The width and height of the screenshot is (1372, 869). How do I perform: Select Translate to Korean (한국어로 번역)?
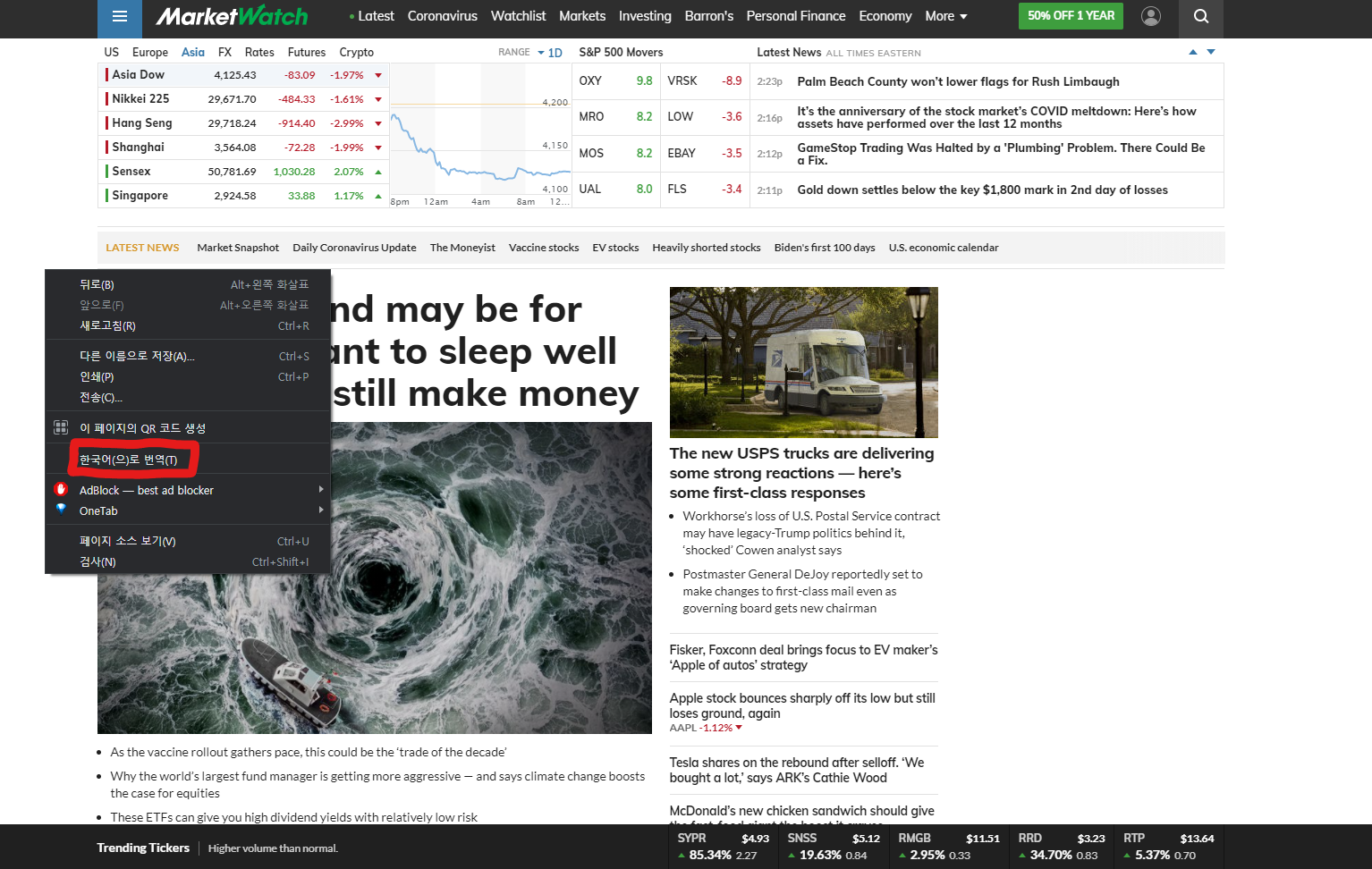(x=188, y=459)
